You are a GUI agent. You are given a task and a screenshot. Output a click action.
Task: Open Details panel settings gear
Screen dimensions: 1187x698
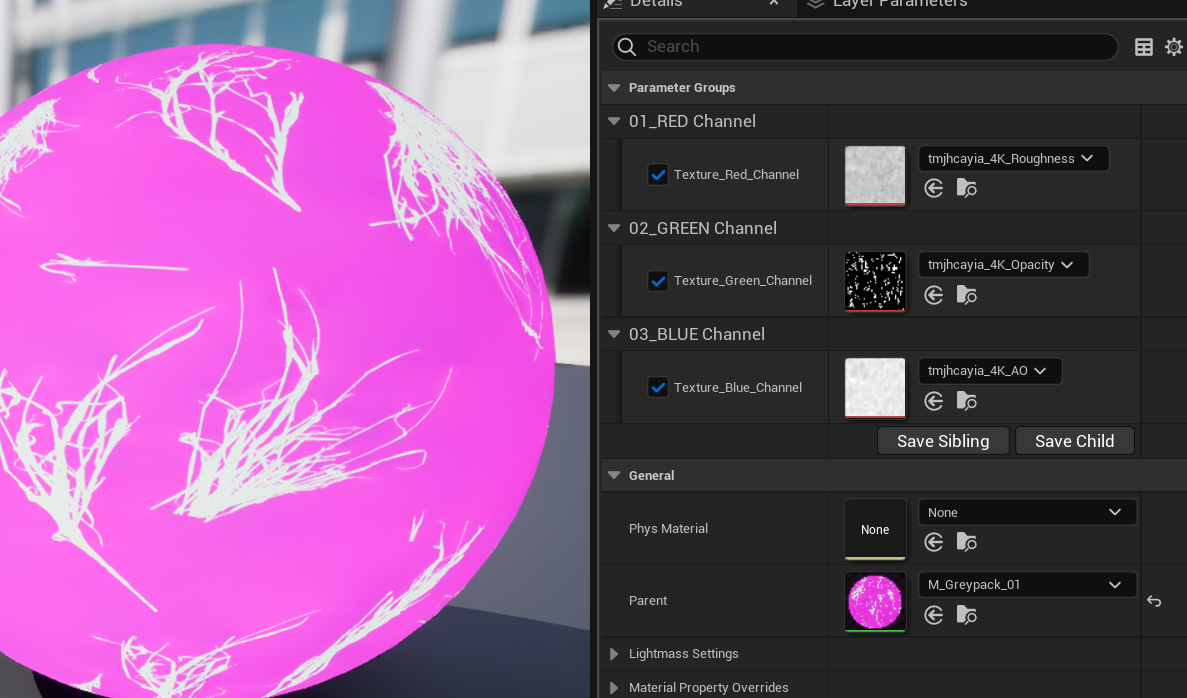tap(1174, 47)
